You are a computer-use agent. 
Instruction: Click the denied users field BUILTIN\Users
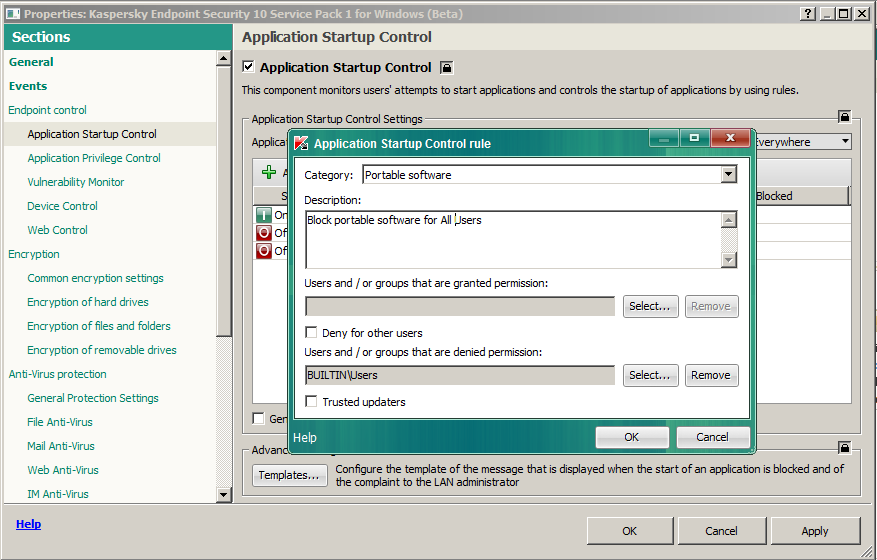point(460,375)
